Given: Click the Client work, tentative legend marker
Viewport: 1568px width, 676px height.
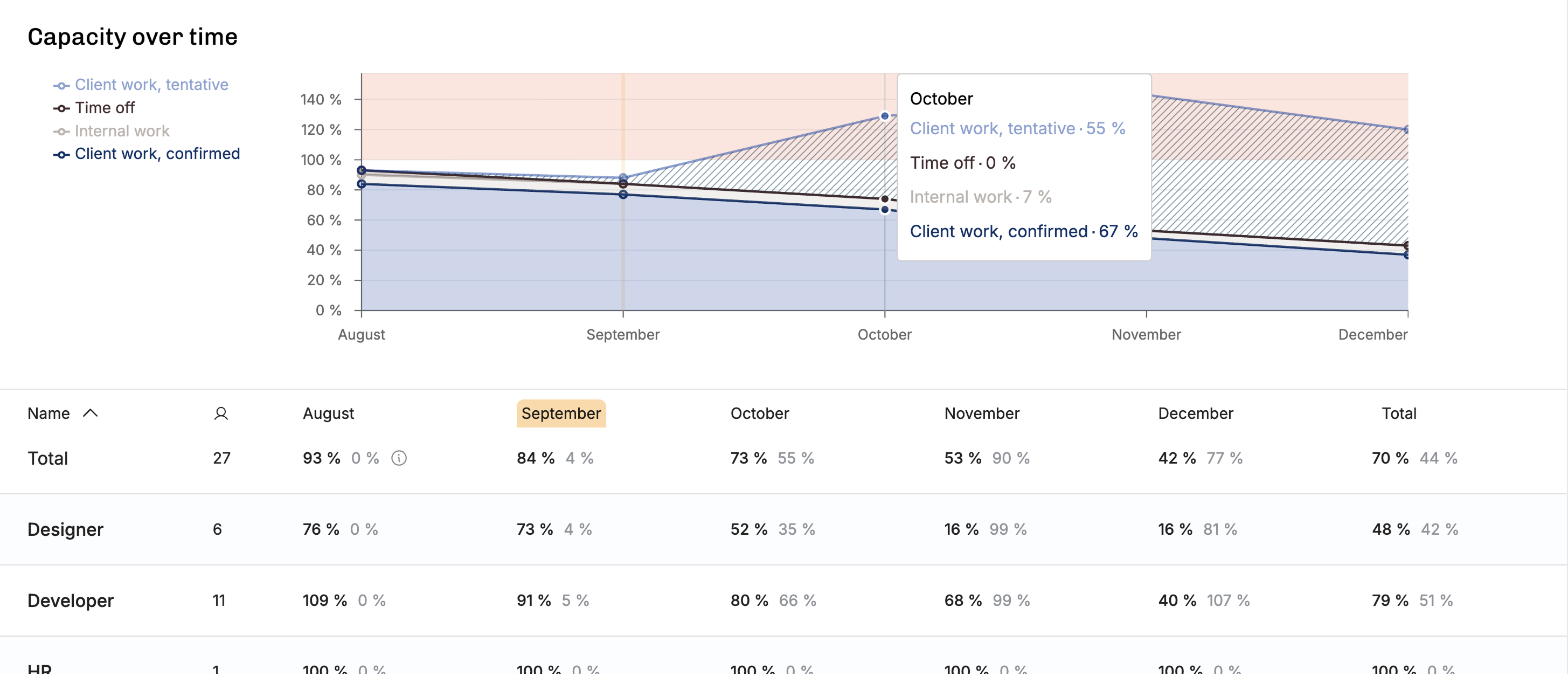Looking at the screenshot, I should tap(61, 85).
